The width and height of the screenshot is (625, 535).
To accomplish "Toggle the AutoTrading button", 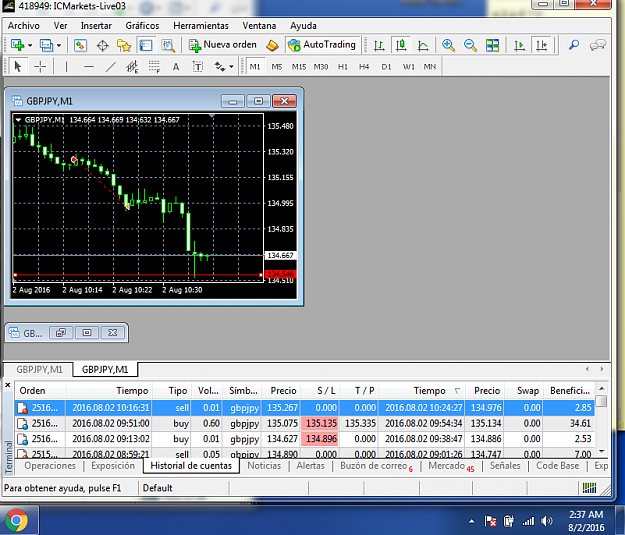I will (x=322, y=45).
